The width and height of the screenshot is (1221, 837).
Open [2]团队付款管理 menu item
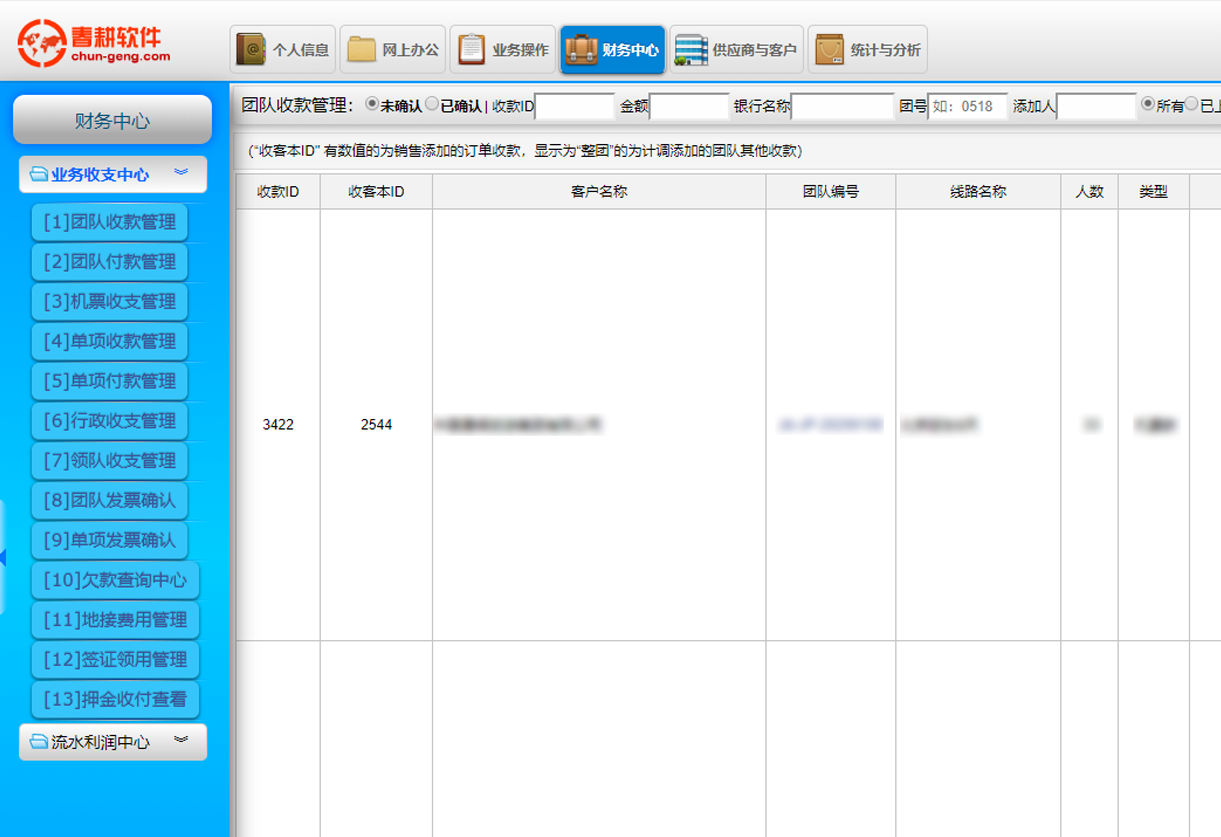(x=110, y=262)
